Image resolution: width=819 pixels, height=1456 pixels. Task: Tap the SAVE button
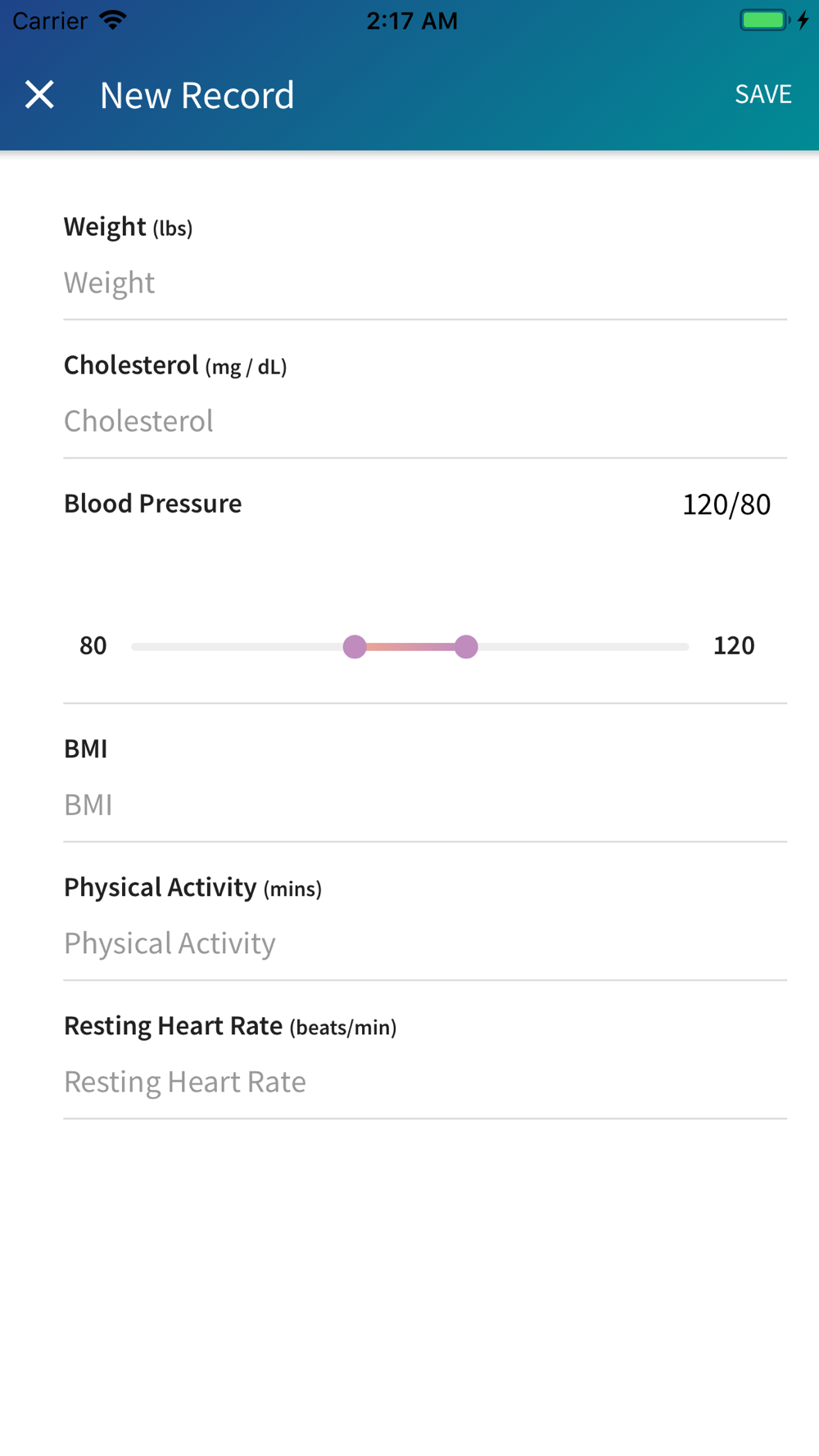[762, 94]
